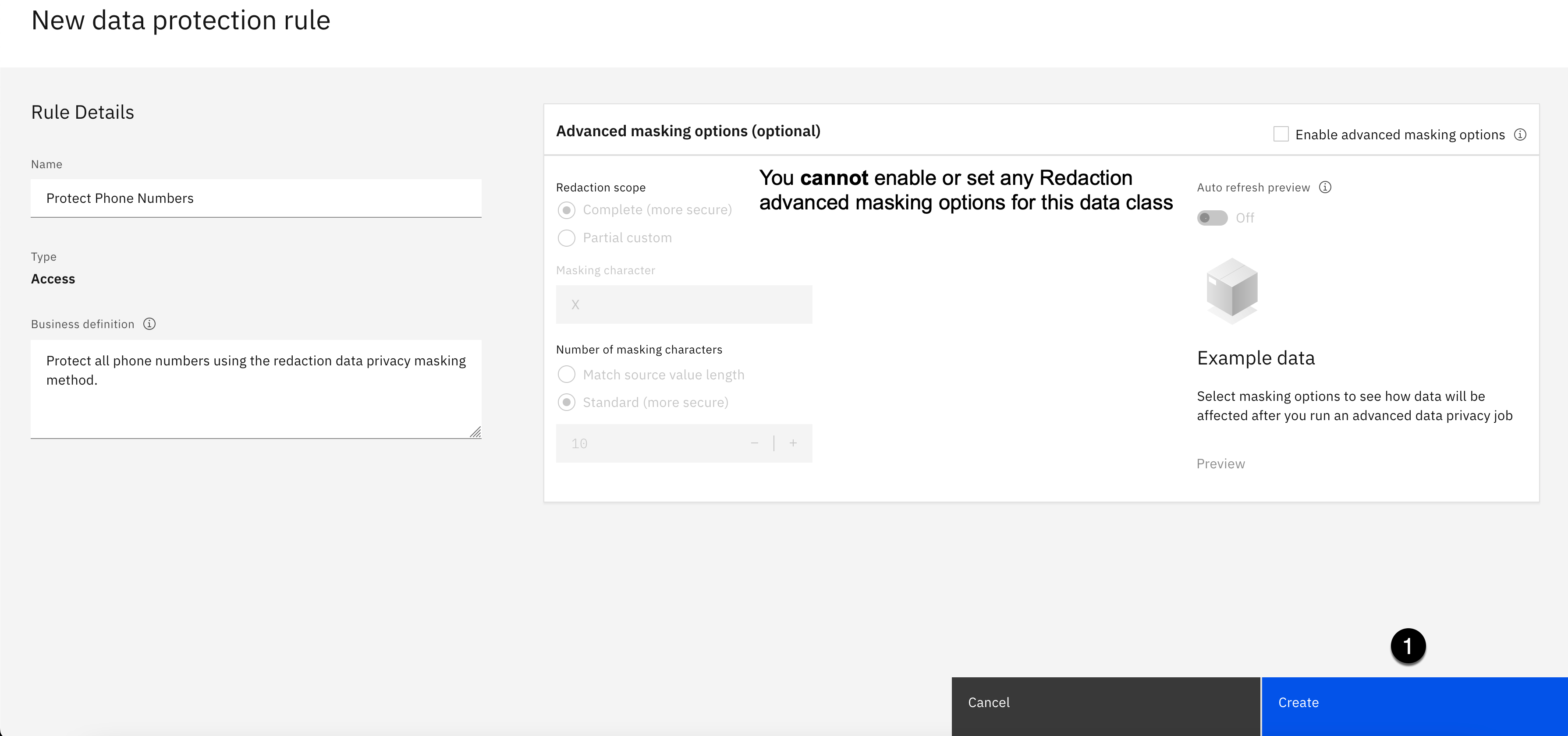
Task: Toggle the Auto refresh preview switch
Action: point(1212,218)
